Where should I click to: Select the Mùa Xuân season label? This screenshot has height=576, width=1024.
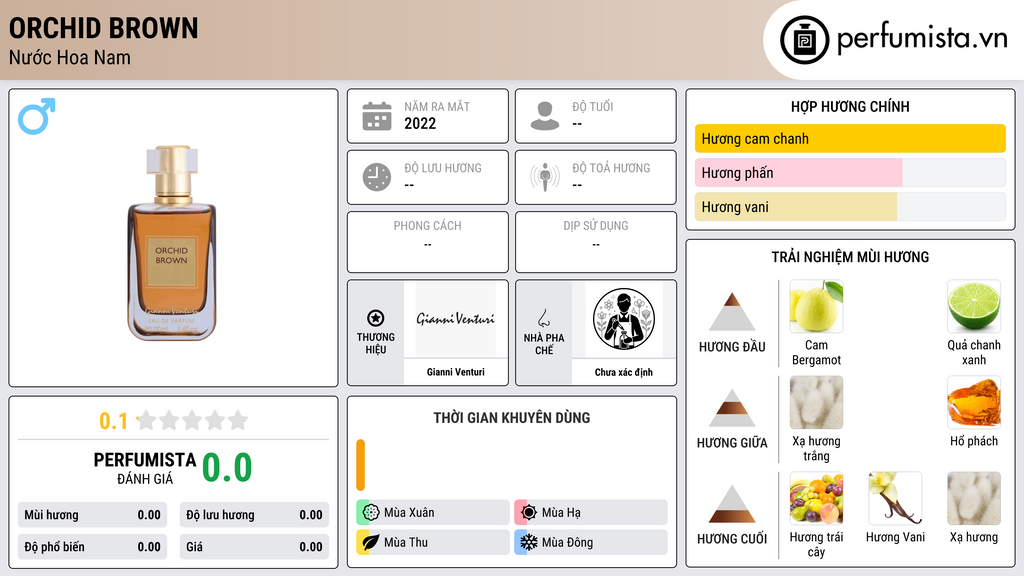tap(409, 513)
